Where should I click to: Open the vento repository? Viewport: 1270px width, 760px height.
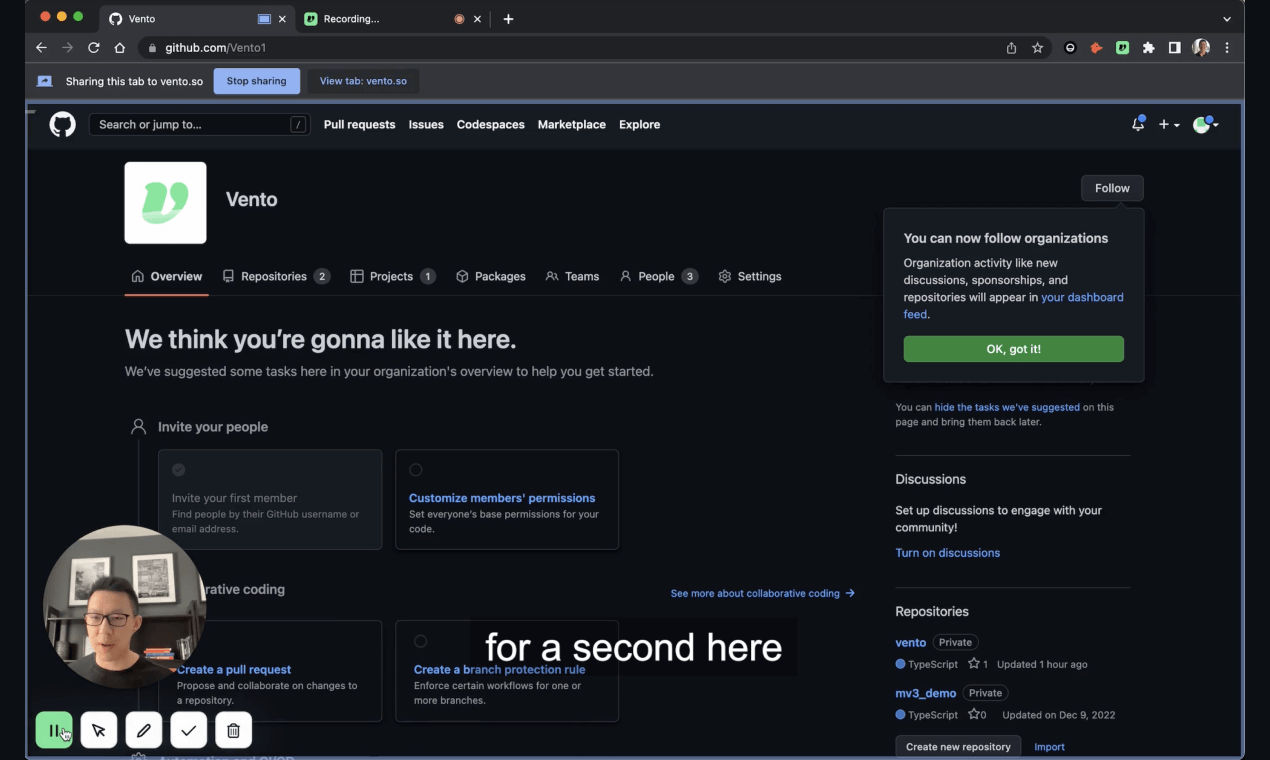point(911,642)
